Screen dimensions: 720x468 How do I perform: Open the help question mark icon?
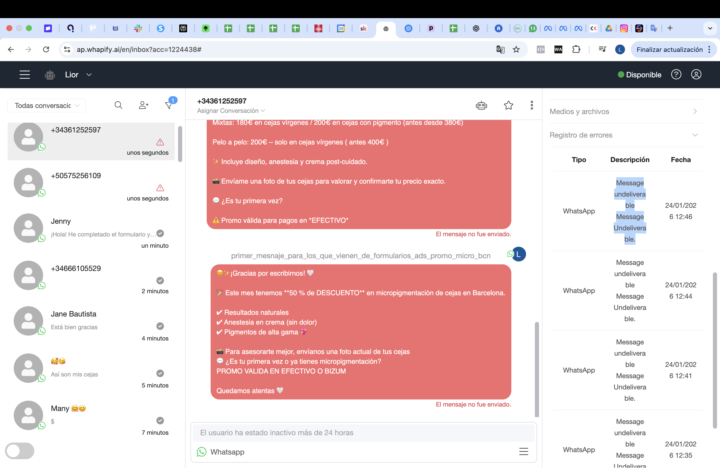coord(676,74)
